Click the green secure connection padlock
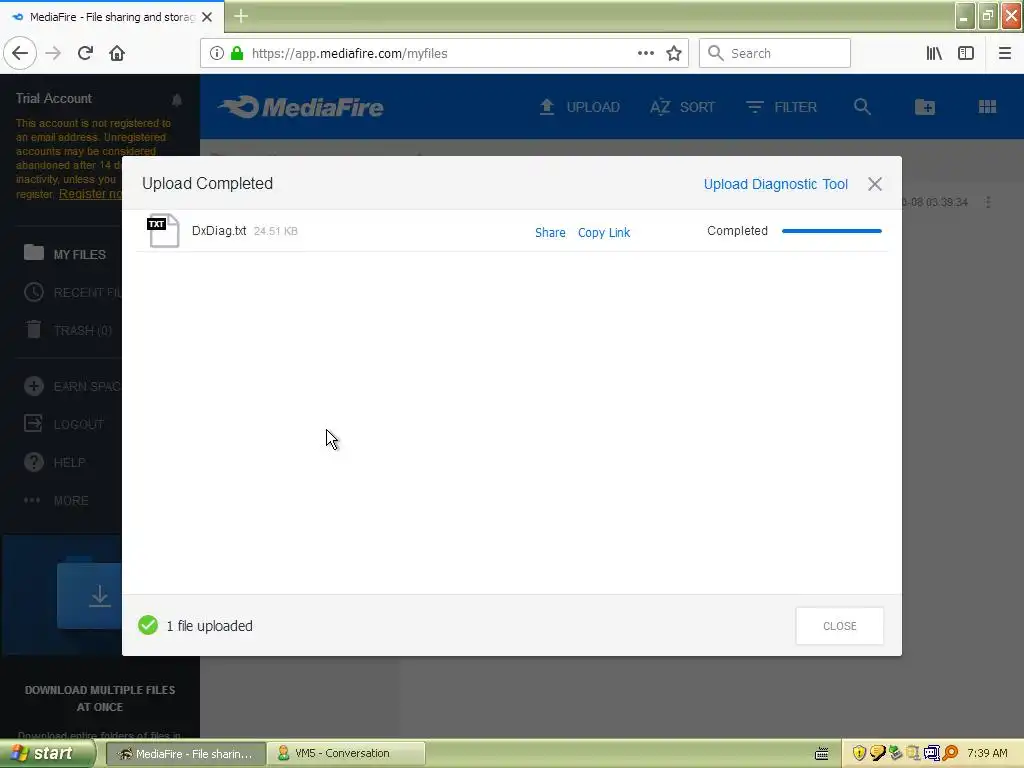This screenshot has width=1024, height=768. [237, 54]
